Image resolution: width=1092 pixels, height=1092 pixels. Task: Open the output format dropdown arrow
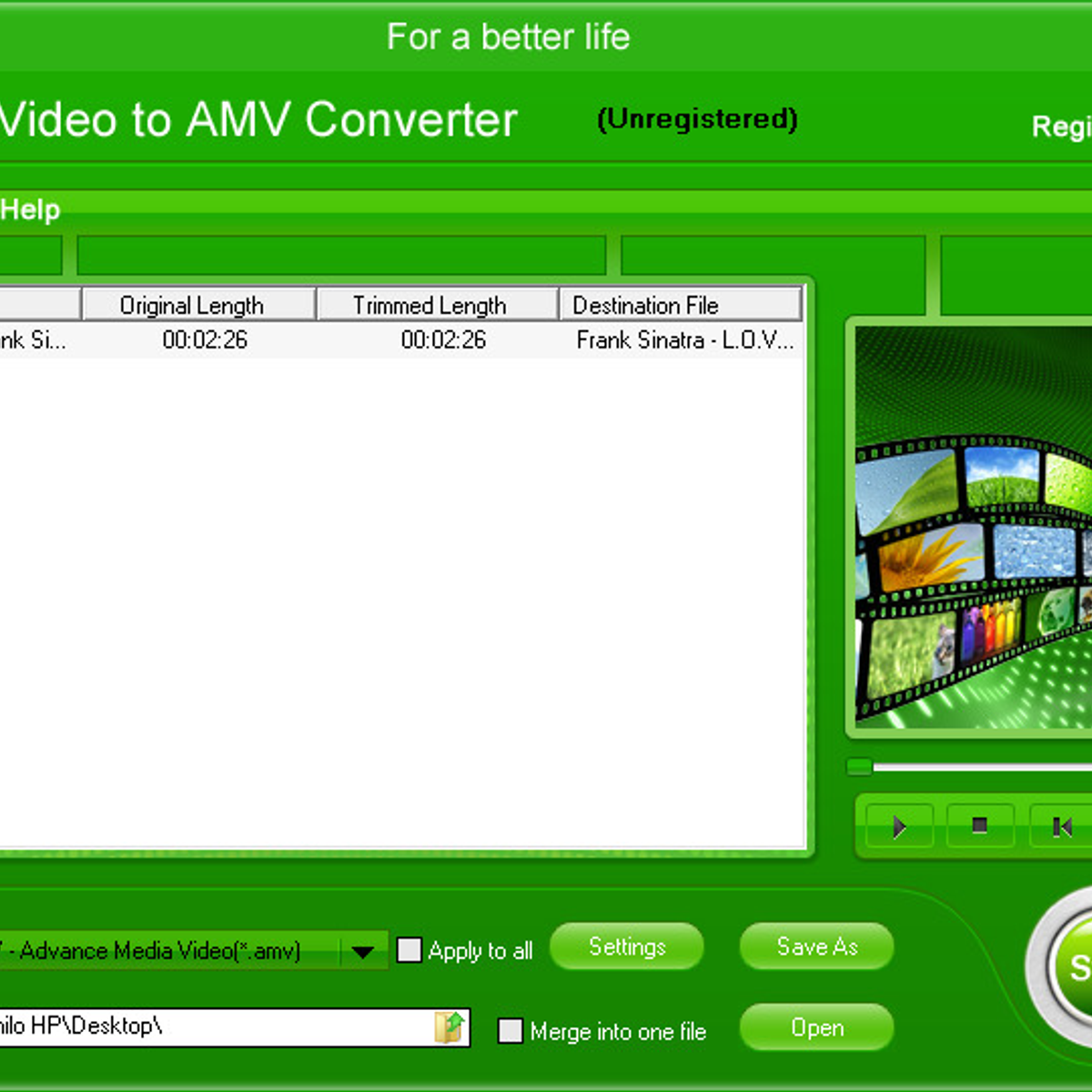[363, 952]
